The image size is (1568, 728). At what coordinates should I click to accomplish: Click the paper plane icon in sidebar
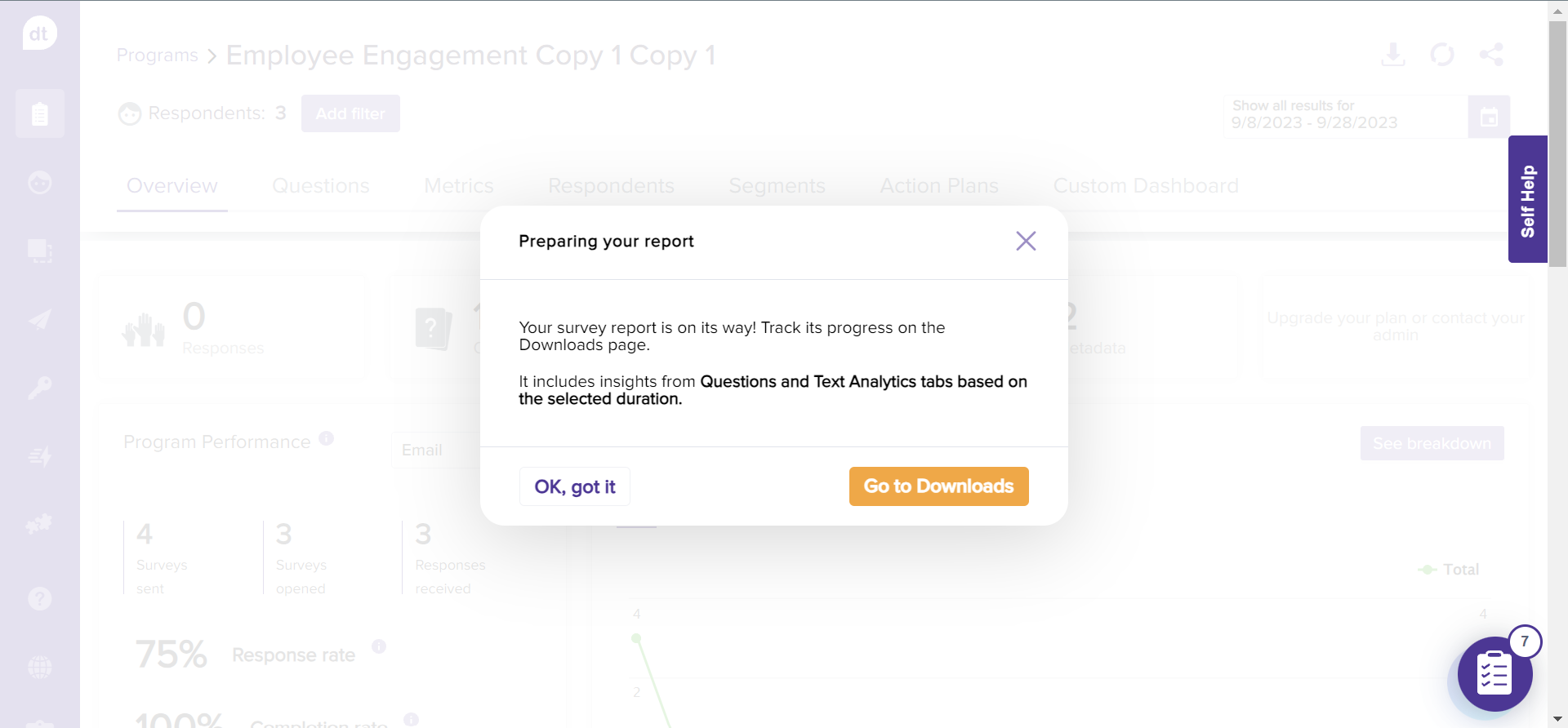coord(39,319)
